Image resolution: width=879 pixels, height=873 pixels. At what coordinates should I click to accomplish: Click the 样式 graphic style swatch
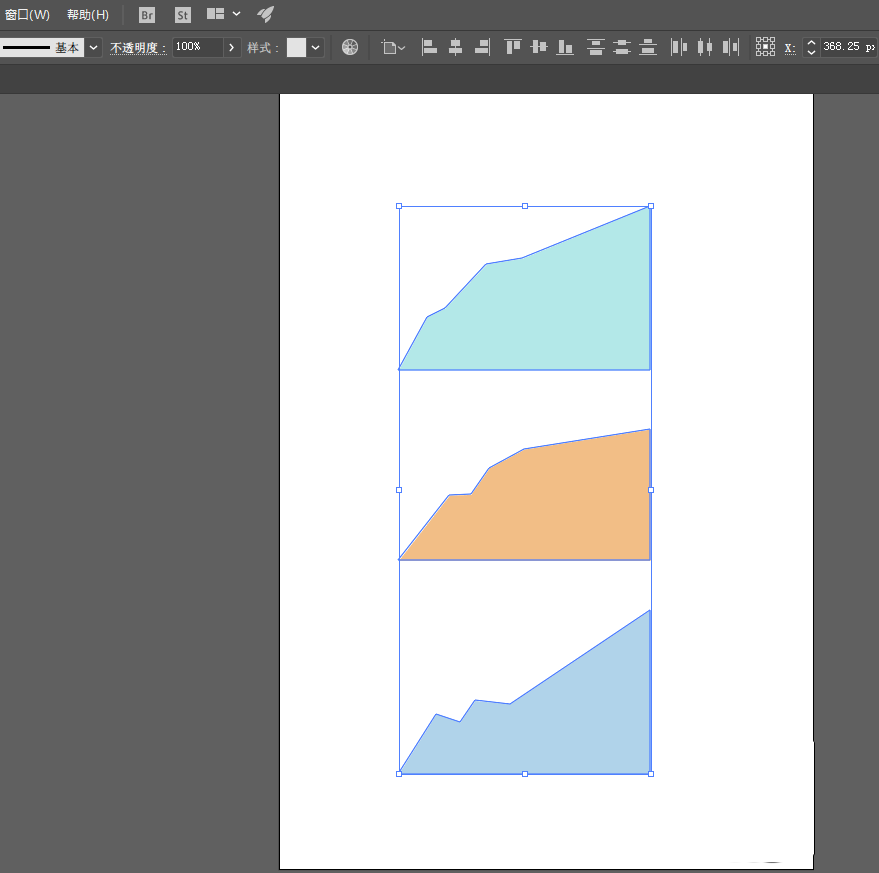point(296,48)
